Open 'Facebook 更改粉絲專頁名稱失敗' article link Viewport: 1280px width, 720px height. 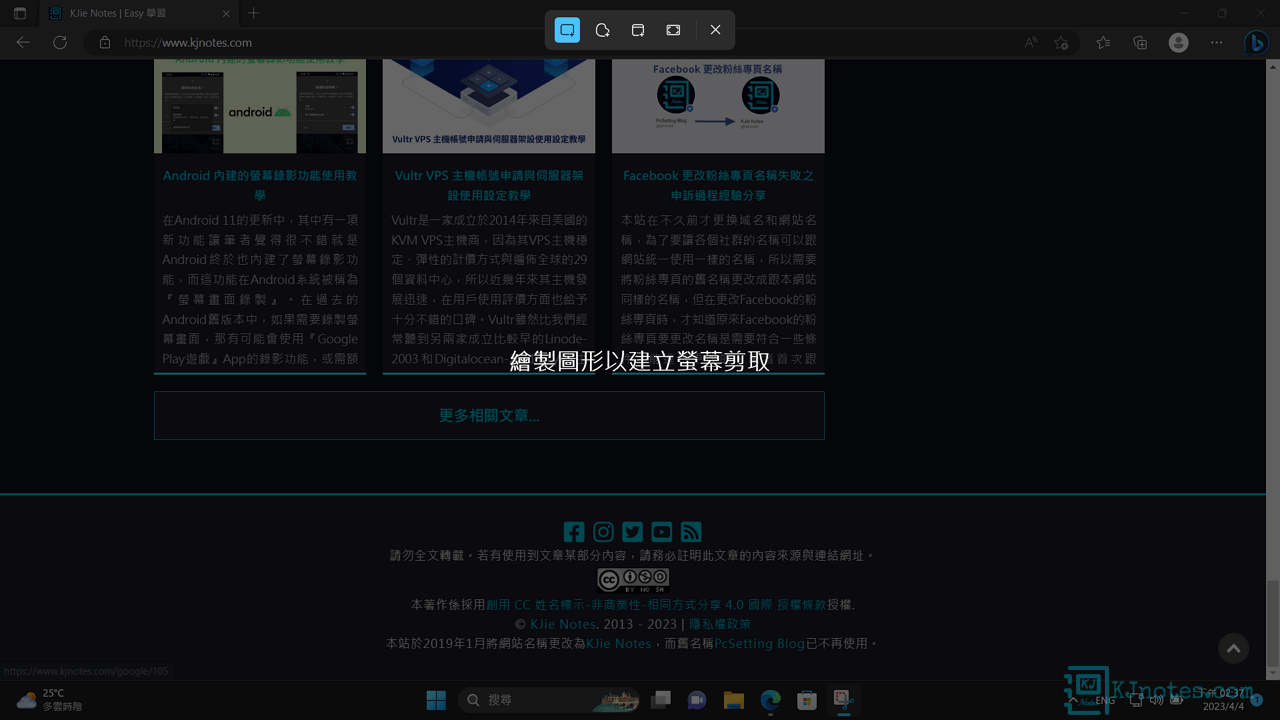(718, 185)
